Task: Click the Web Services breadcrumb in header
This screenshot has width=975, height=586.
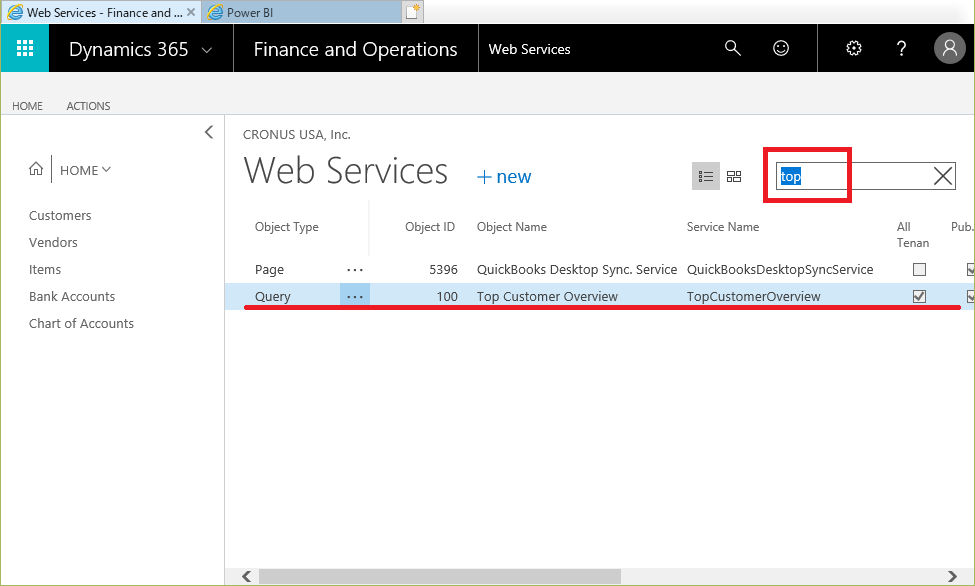Action: (530, 49)
